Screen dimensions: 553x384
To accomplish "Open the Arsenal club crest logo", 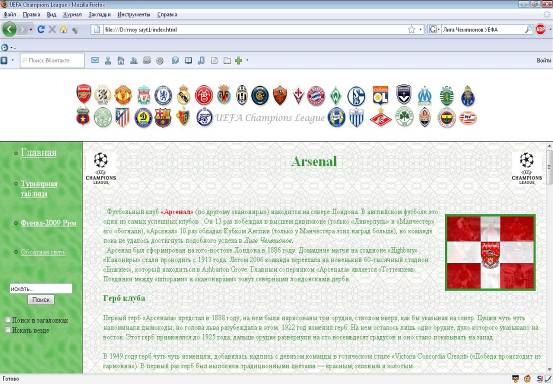I will (84, 94).
